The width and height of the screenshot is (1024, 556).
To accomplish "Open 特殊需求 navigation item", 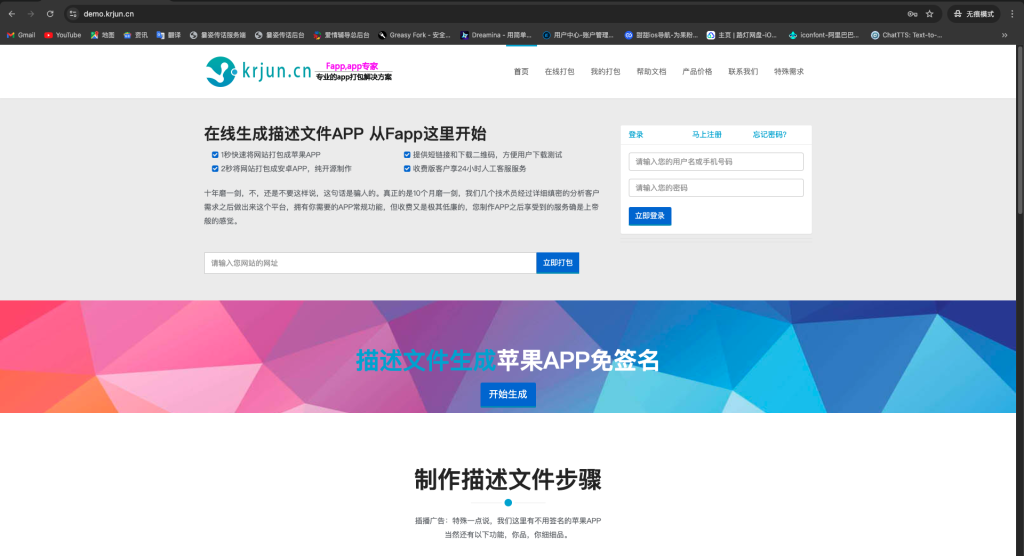I will (x=789, y=72).
